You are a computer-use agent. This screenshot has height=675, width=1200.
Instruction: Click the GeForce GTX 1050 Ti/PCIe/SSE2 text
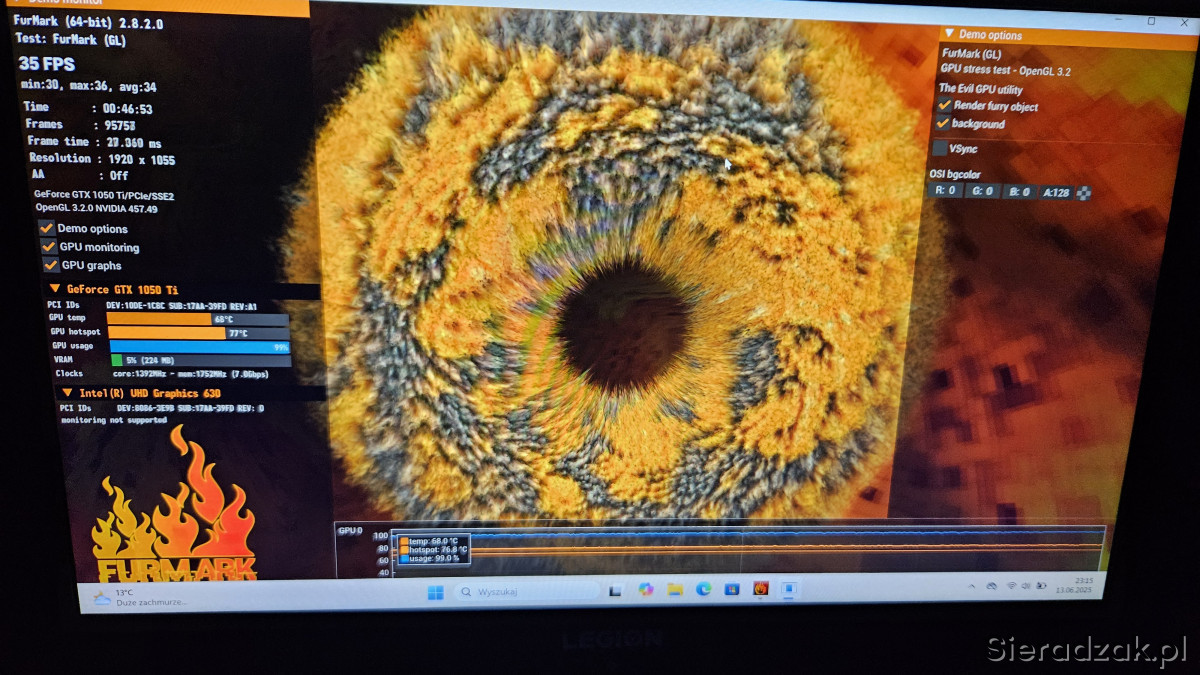104,195
